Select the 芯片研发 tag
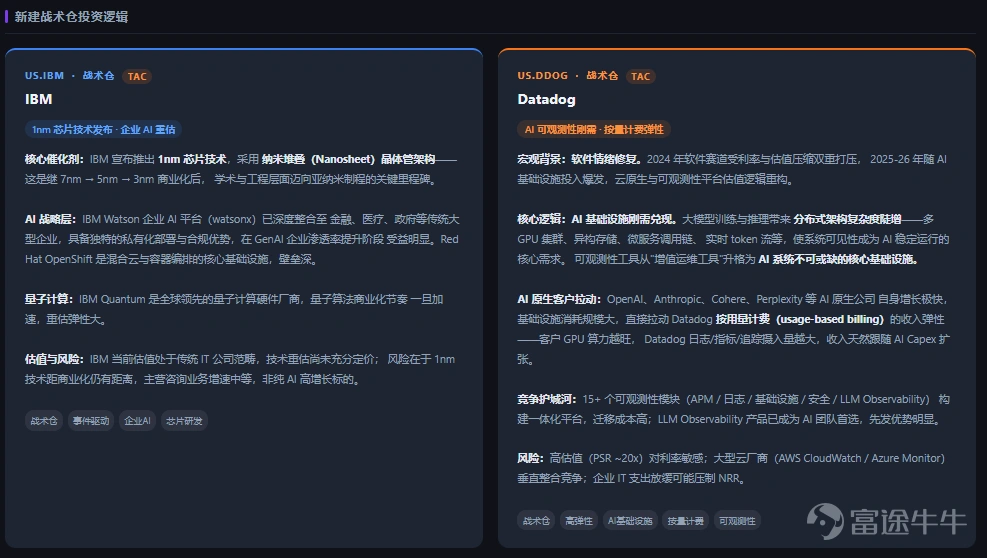This screenshot has width=987, height=558. [x=184, y=421]
